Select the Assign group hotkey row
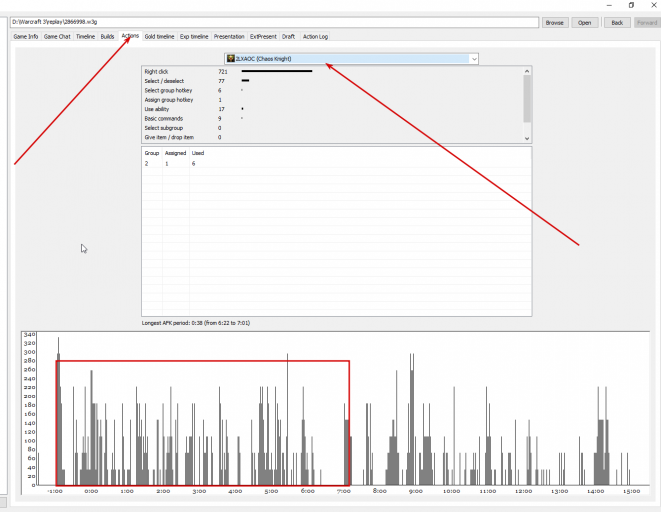Screen dimensions: 661x512 click(332, 100)
